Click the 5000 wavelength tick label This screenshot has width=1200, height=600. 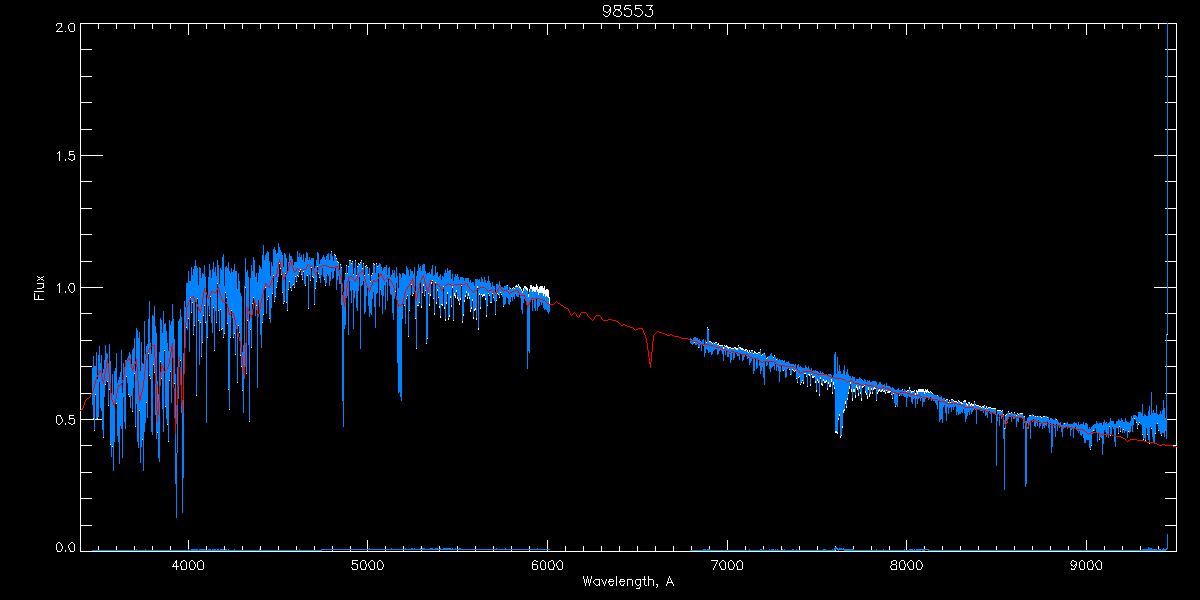(368, 566)
